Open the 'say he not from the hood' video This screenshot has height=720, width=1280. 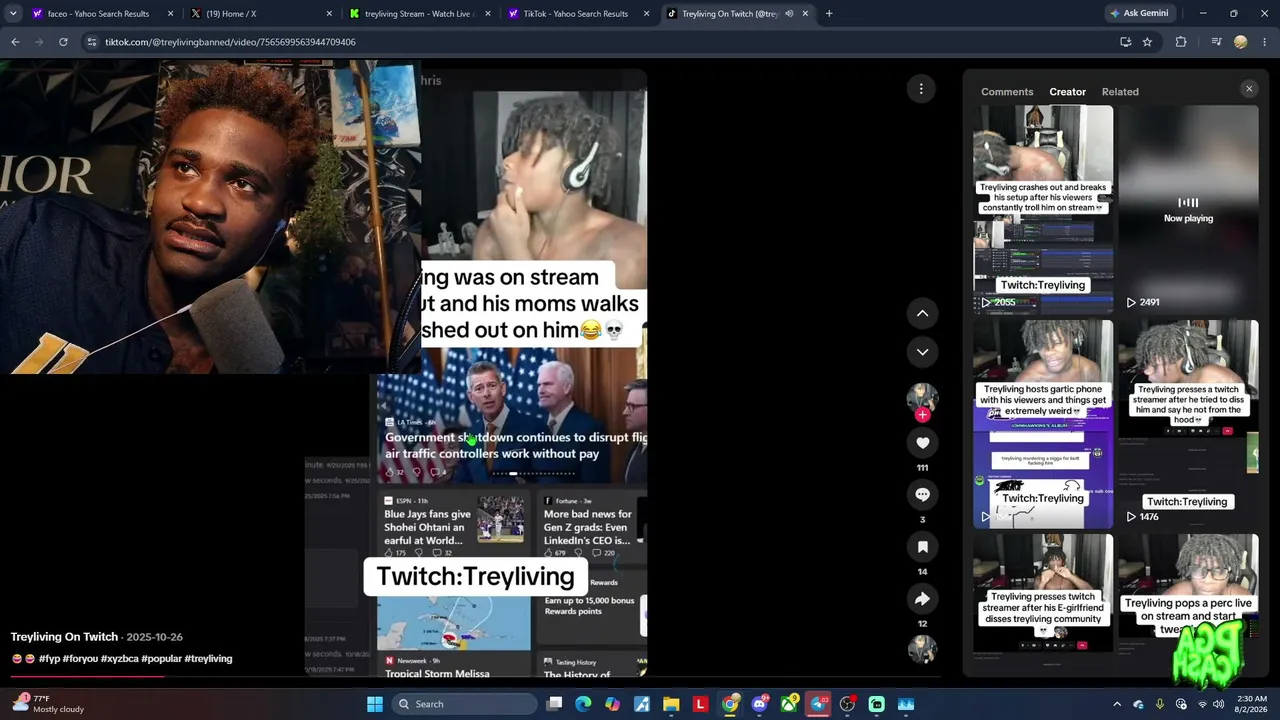point(1188,424)
